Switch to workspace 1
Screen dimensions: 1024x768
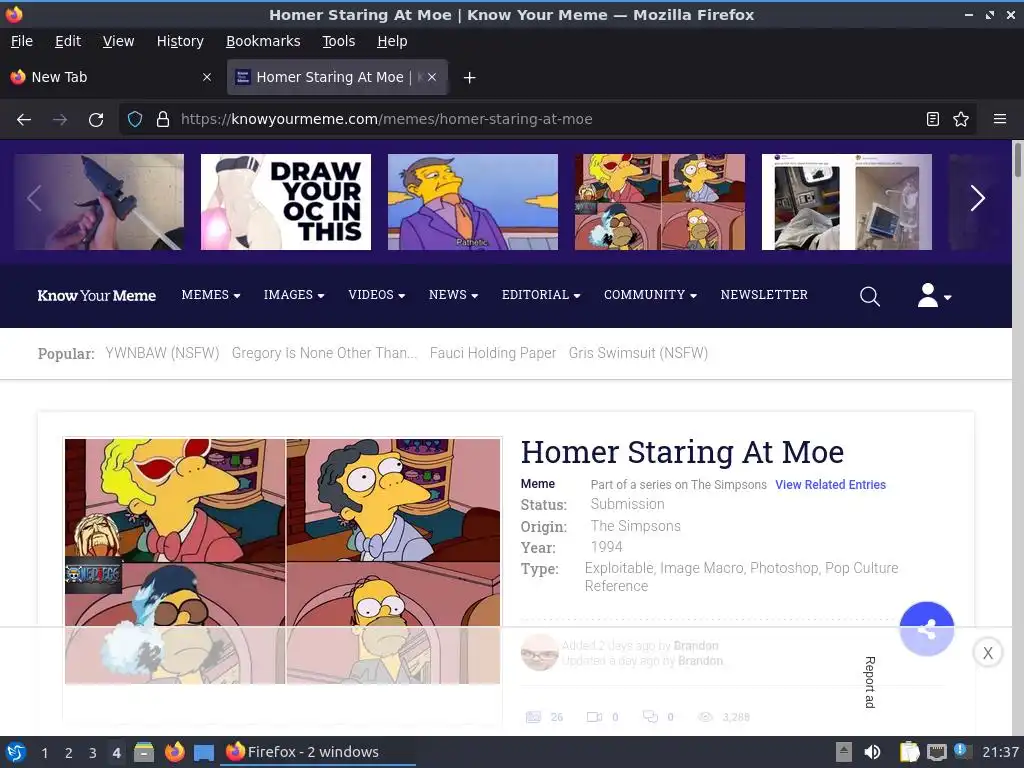point(44,753)
